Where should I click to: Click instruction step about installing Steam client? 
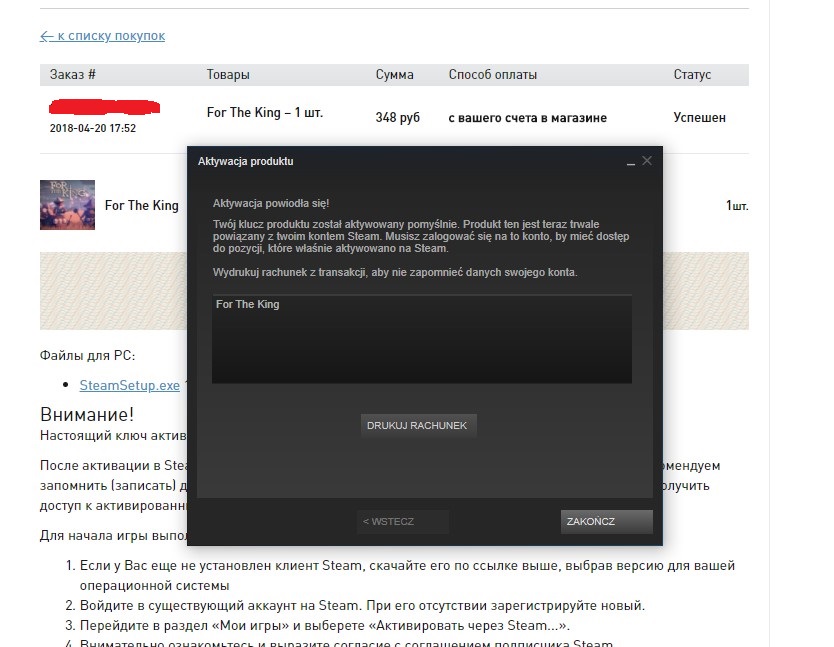[407, 575]
